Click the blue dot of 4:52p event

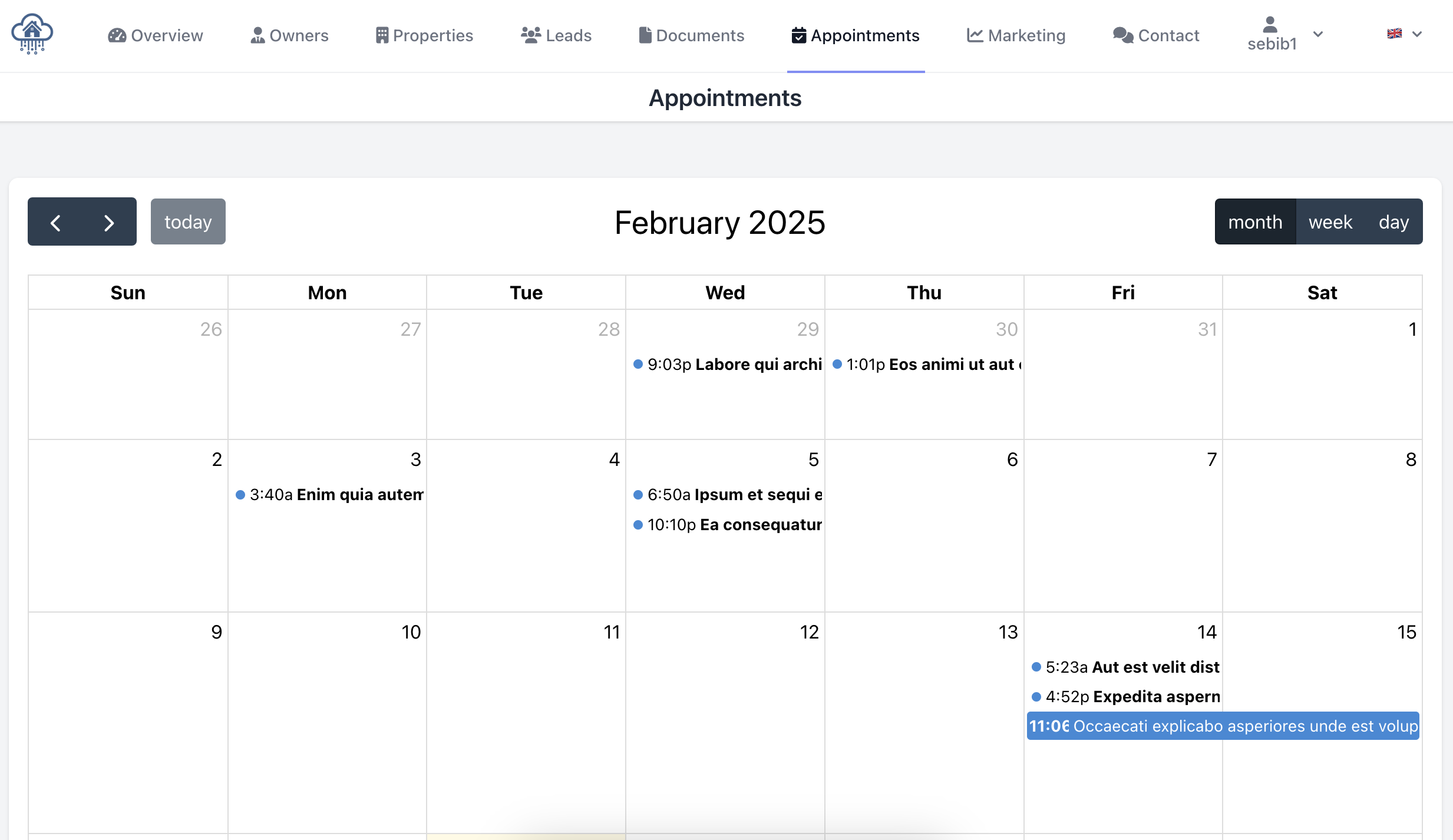coord(1036,697)
